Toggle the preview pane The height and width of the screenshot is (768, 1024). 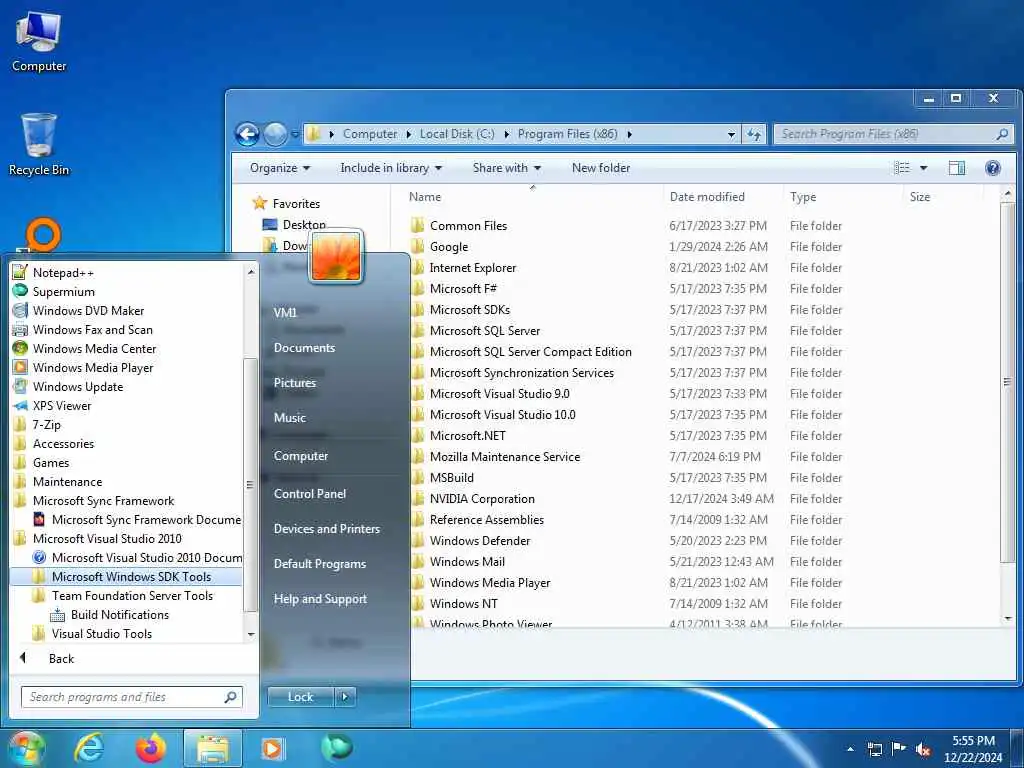click(957, 168)
